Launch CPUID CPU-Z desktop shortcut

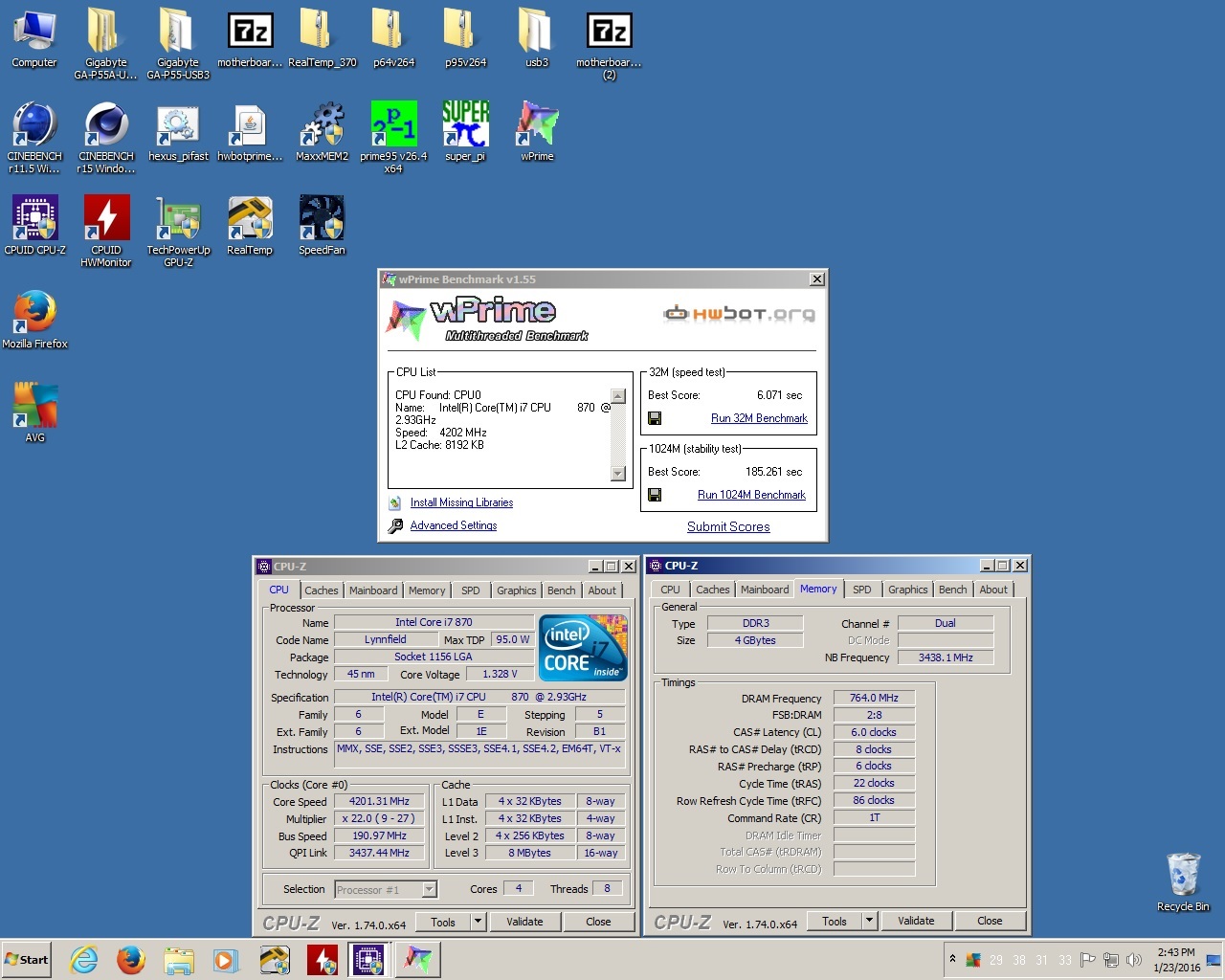pos(34,226)
